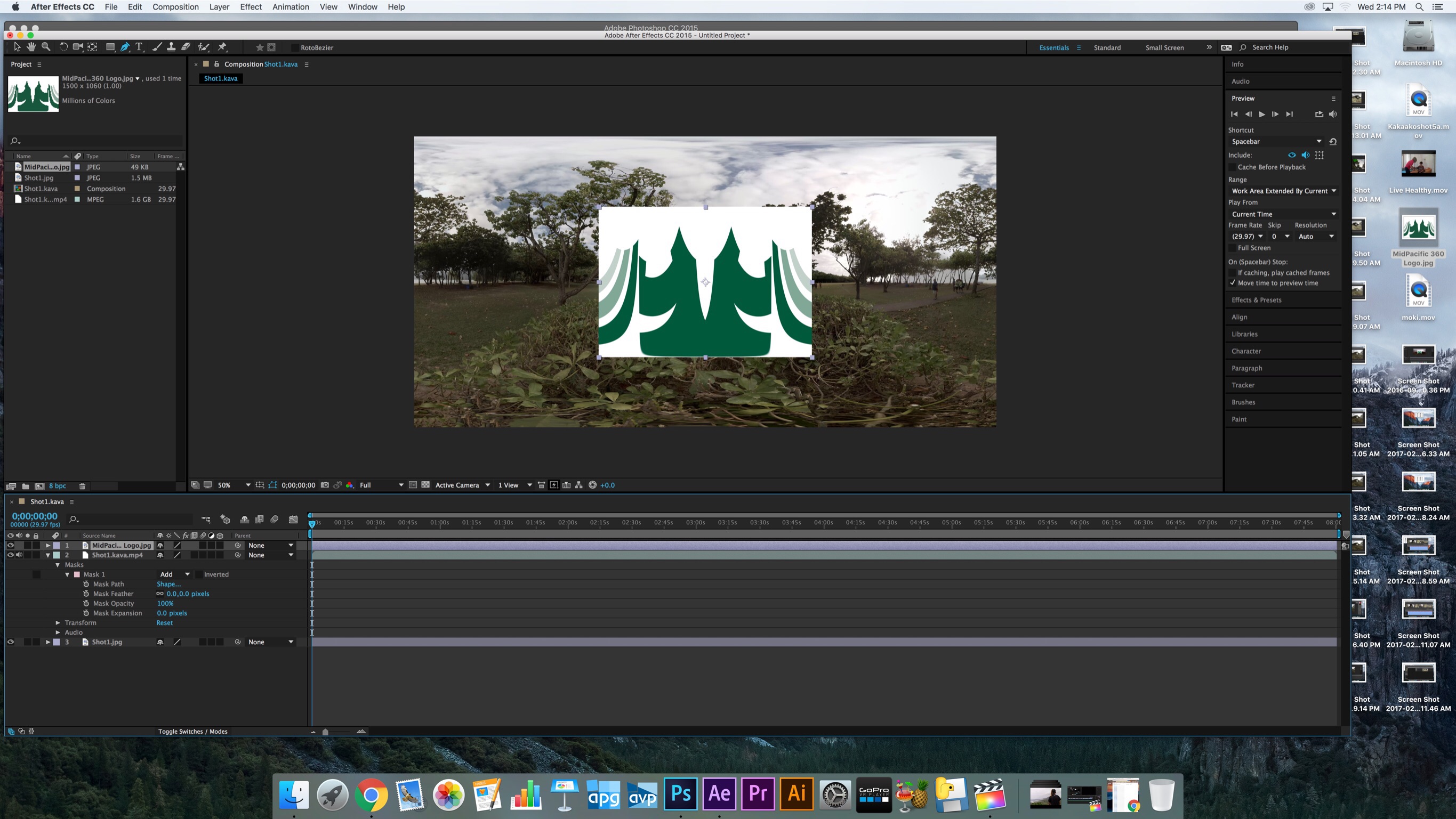Click the Delete selected items trash icon
Image resolution: width=1456 pixels, height=819 pixels.
click(x=82, y=486)
